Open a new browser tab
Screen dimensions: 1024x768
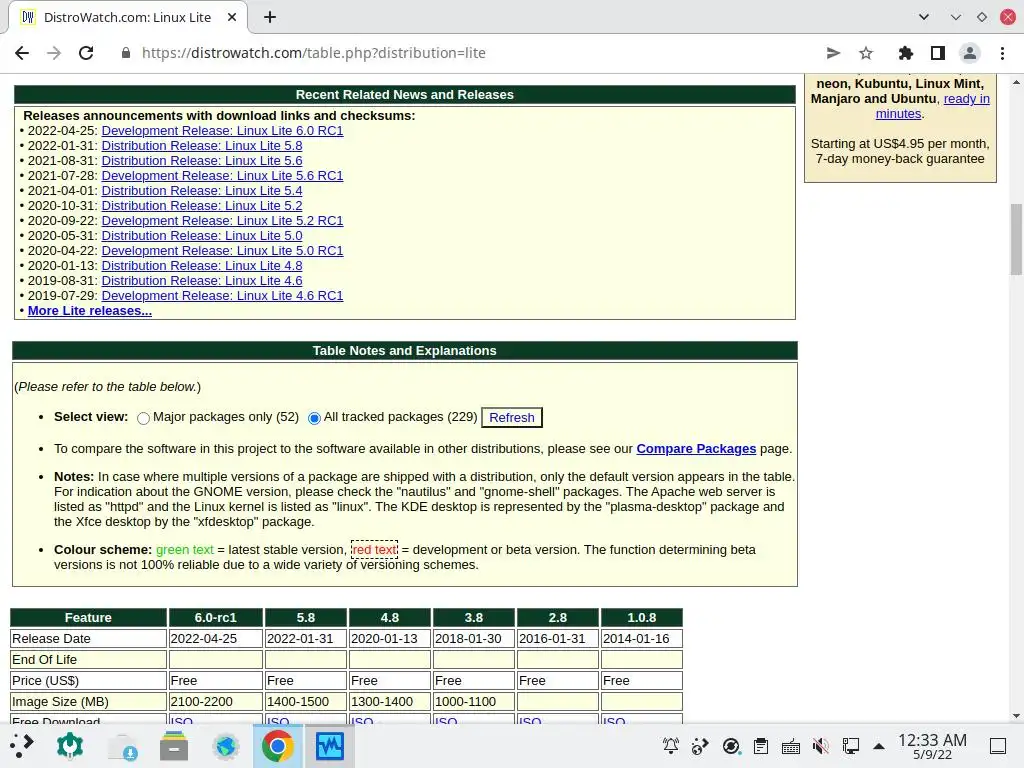coord(270,18)
